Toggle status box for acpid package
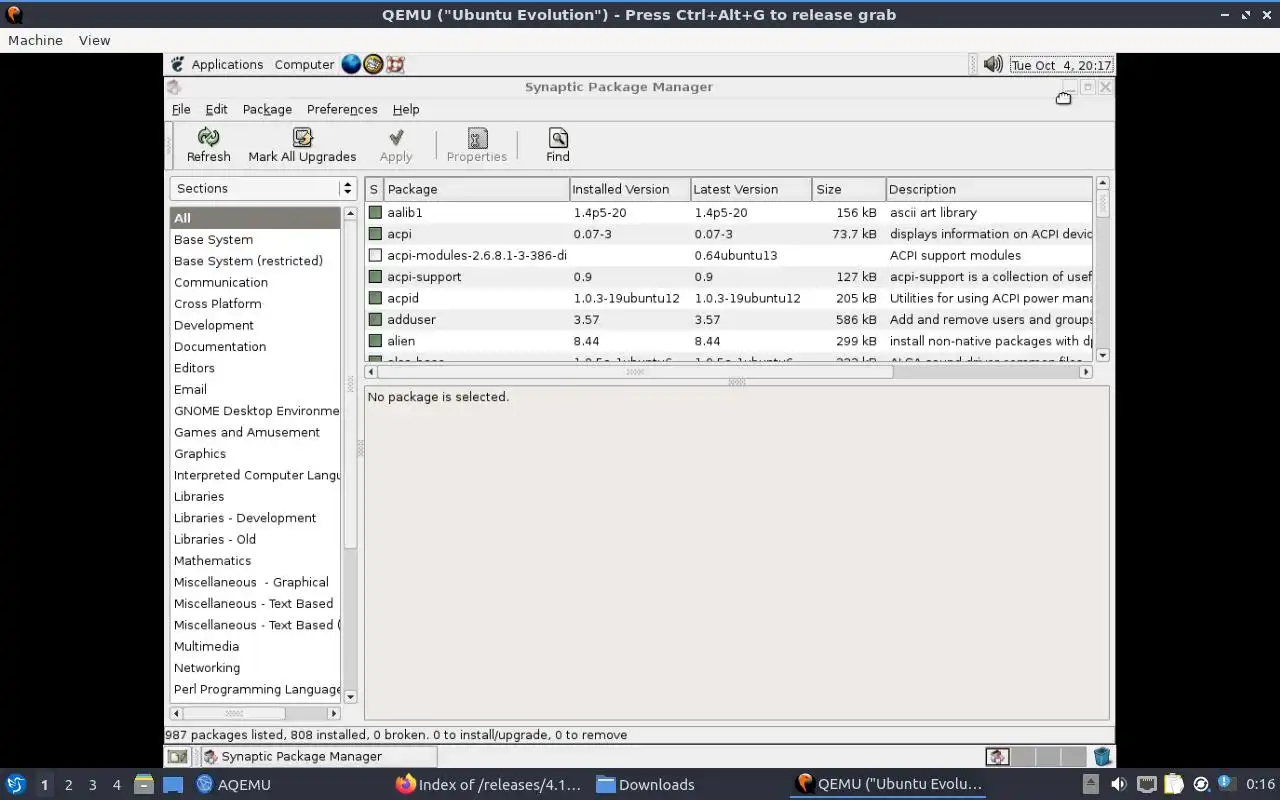 [375, 298]
